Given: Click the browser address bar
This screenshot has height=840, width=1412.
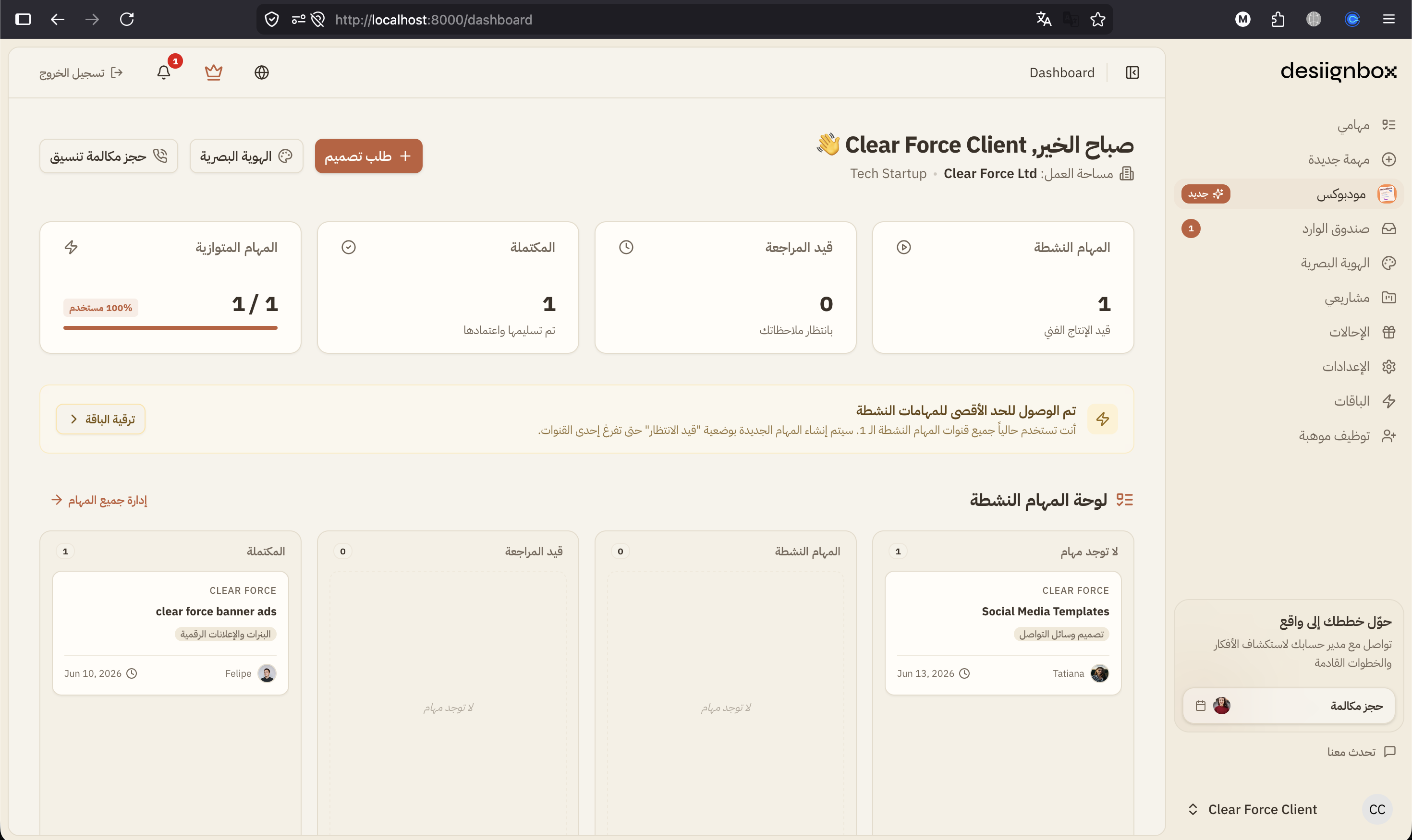Looking at the screenshot, I should pyautogui.click(x=685, y=20).
